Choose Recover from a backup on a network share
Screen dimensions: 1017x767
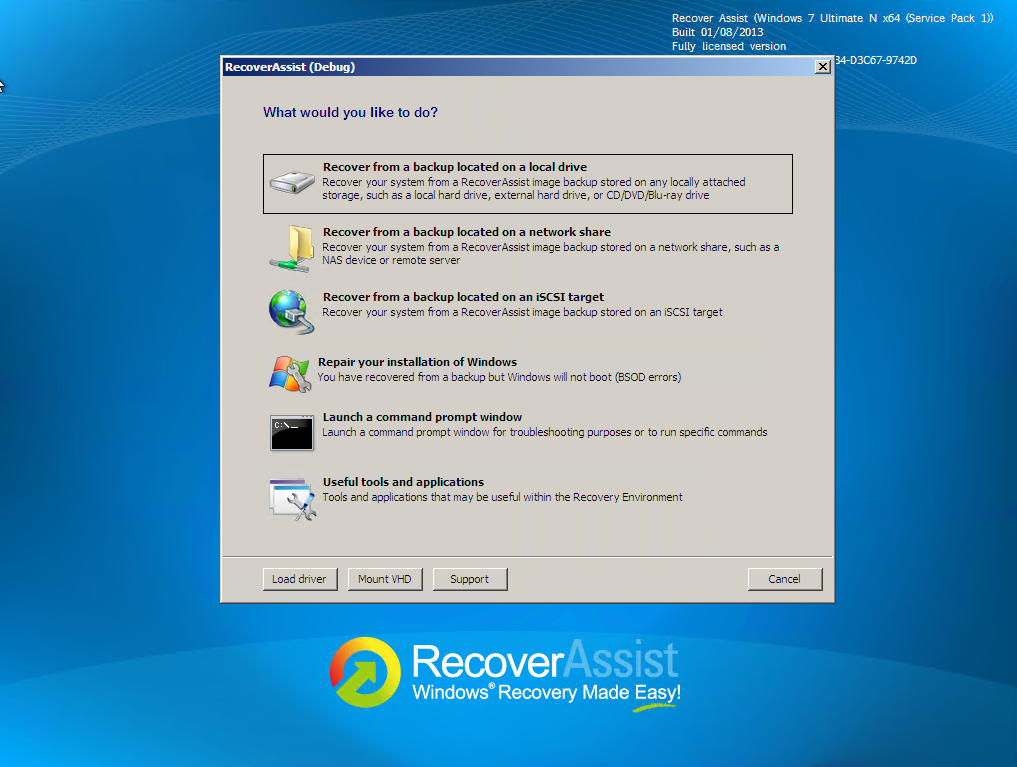click(x=527, y=248)
